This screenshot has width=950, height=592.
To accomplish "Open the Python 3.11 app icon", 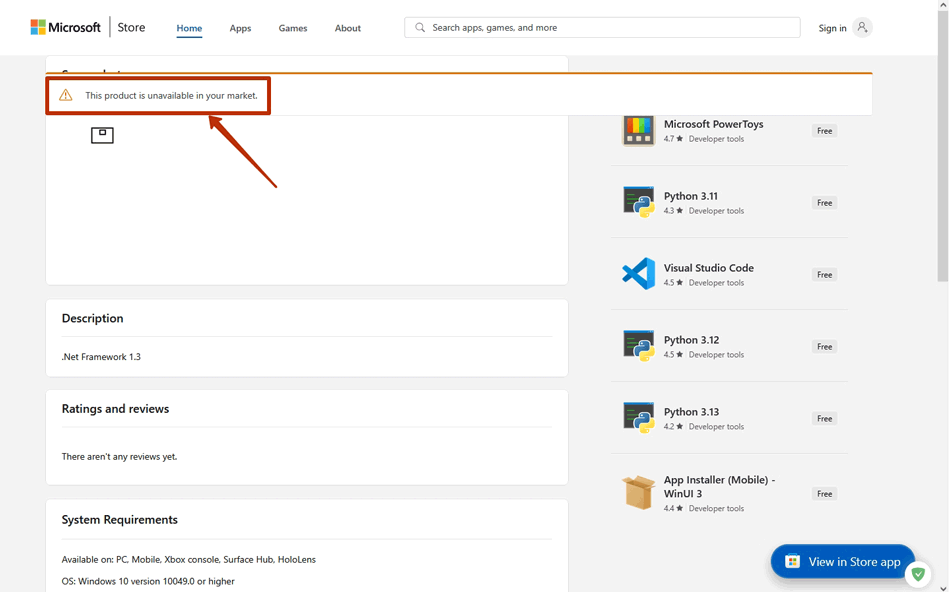I will (x=639, y=202).
